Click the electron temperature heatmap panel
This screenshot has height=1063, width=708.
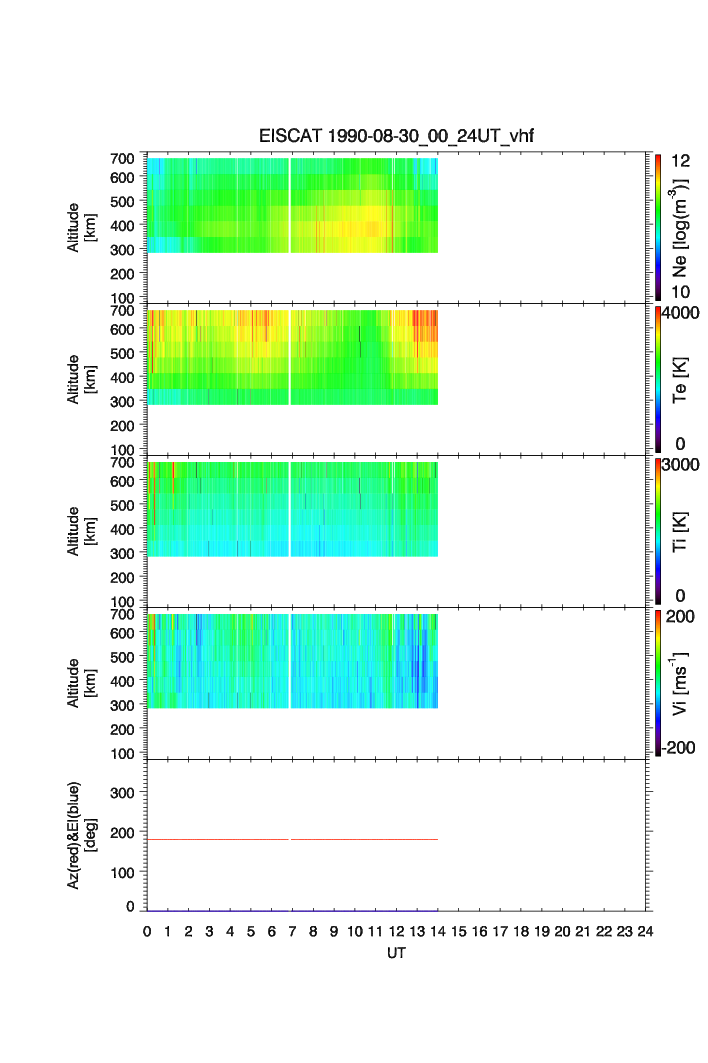(292, 357)
